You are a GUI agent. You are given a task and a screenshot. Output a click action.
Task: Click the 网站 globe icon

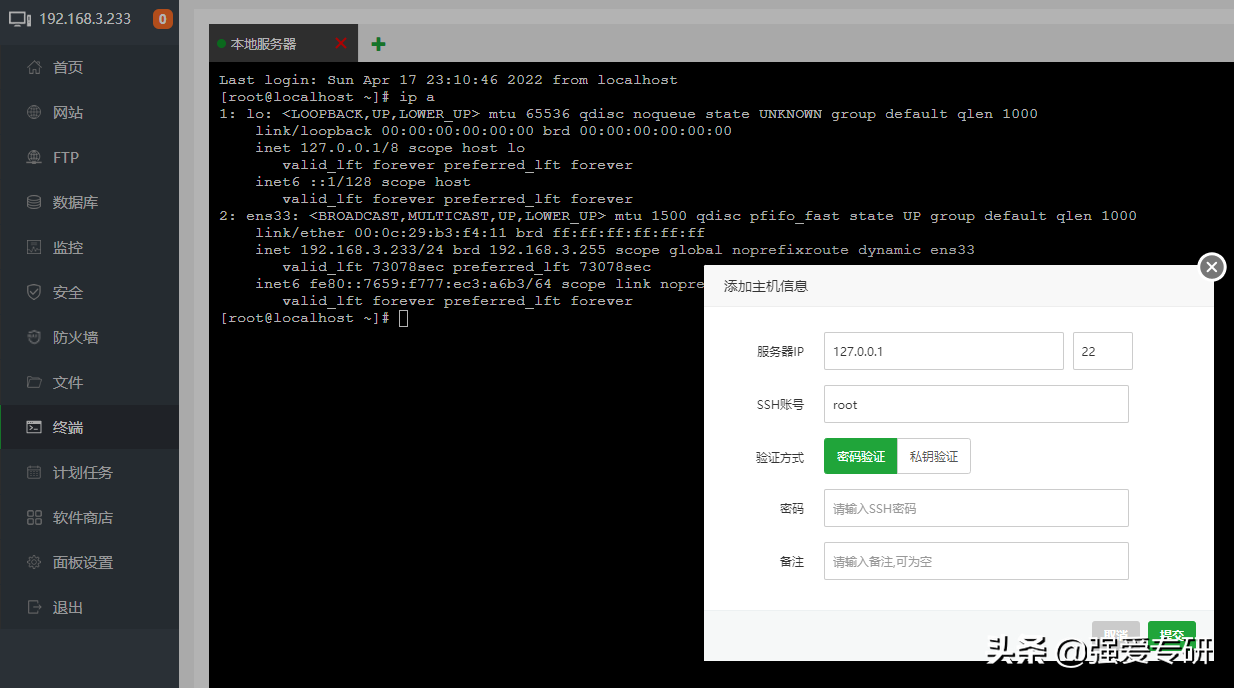pos(34,113)
